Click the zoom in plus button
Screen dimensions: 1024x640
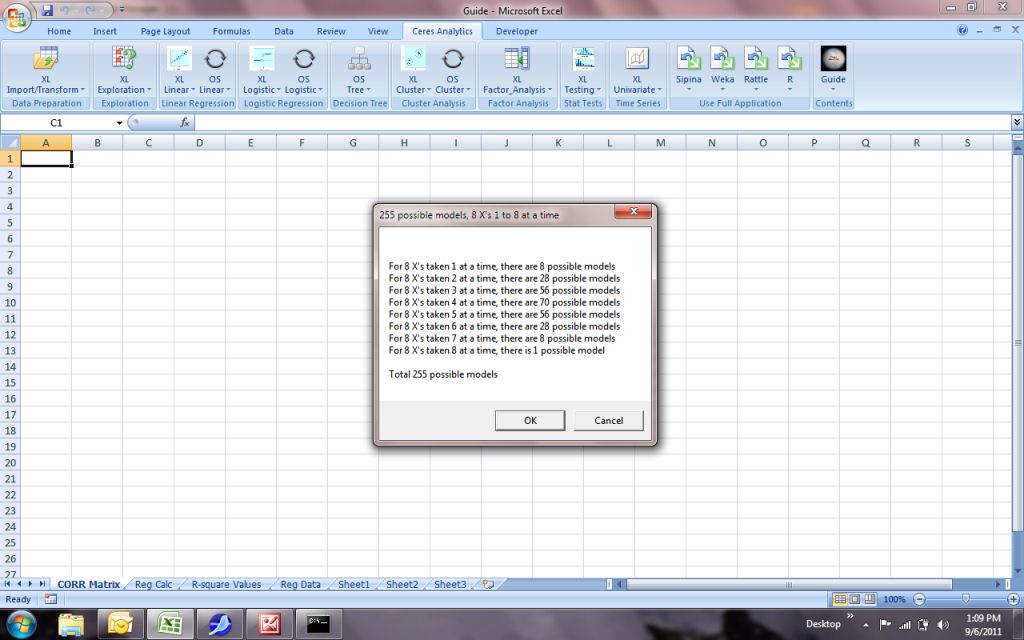(1013, 599)
